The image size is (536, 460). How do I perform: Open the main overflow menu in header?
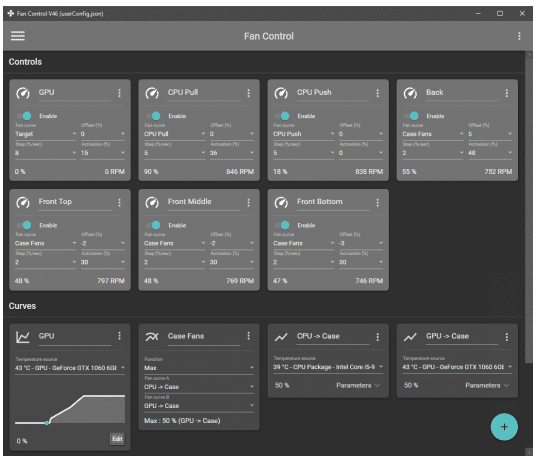(x=519, y=36)
